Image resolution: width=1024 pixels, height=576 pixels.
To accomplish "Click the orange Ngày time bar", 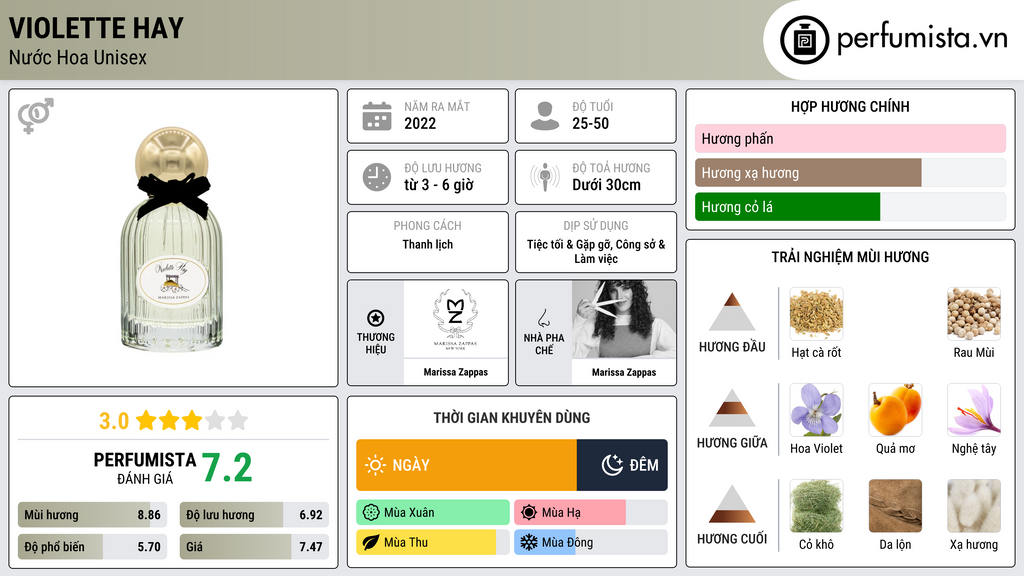I will click(466, 465).
